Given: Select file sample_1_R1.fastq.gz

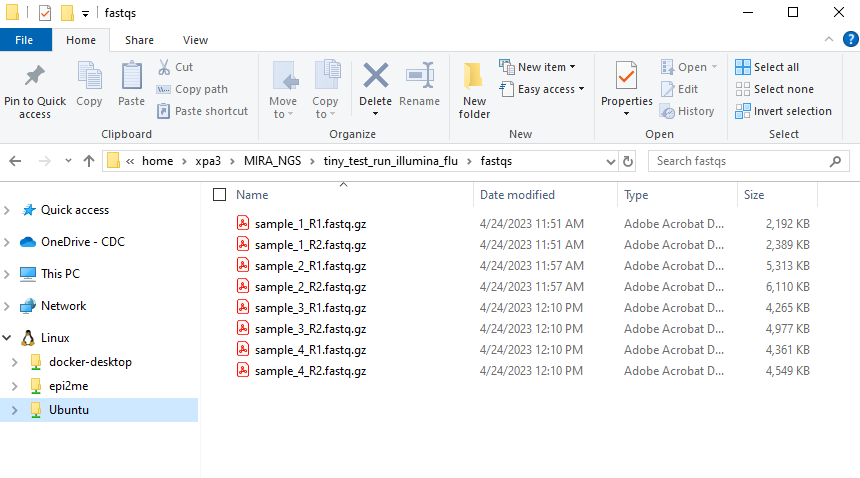Looking at the screenshot, I should (310, 224).
